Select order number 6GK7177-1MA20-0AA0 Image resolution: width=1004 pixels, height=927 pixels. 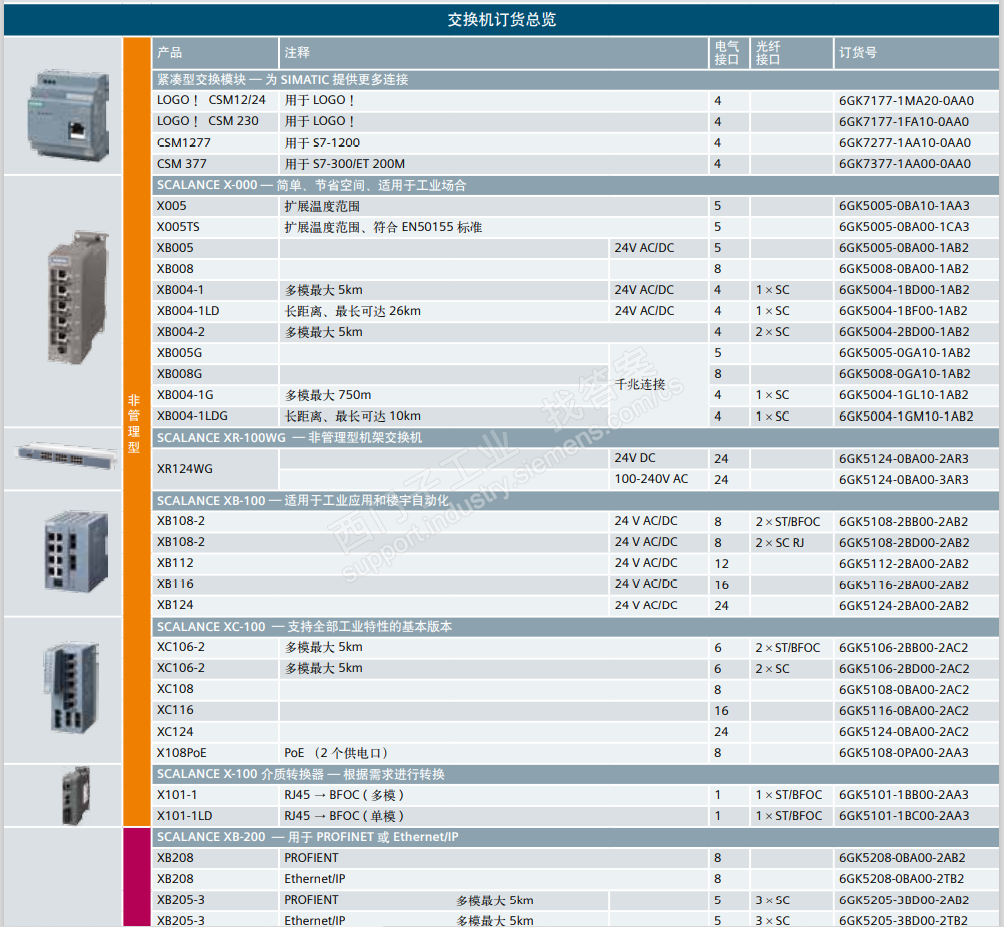906,101
